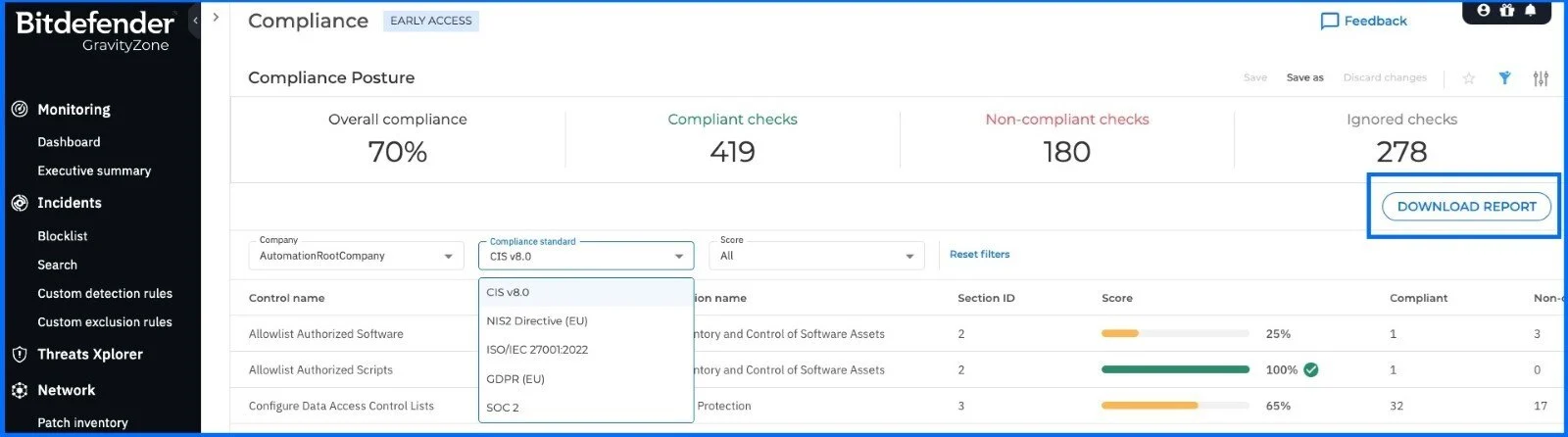Click the Download Report button

click(x=1466, y=207)
